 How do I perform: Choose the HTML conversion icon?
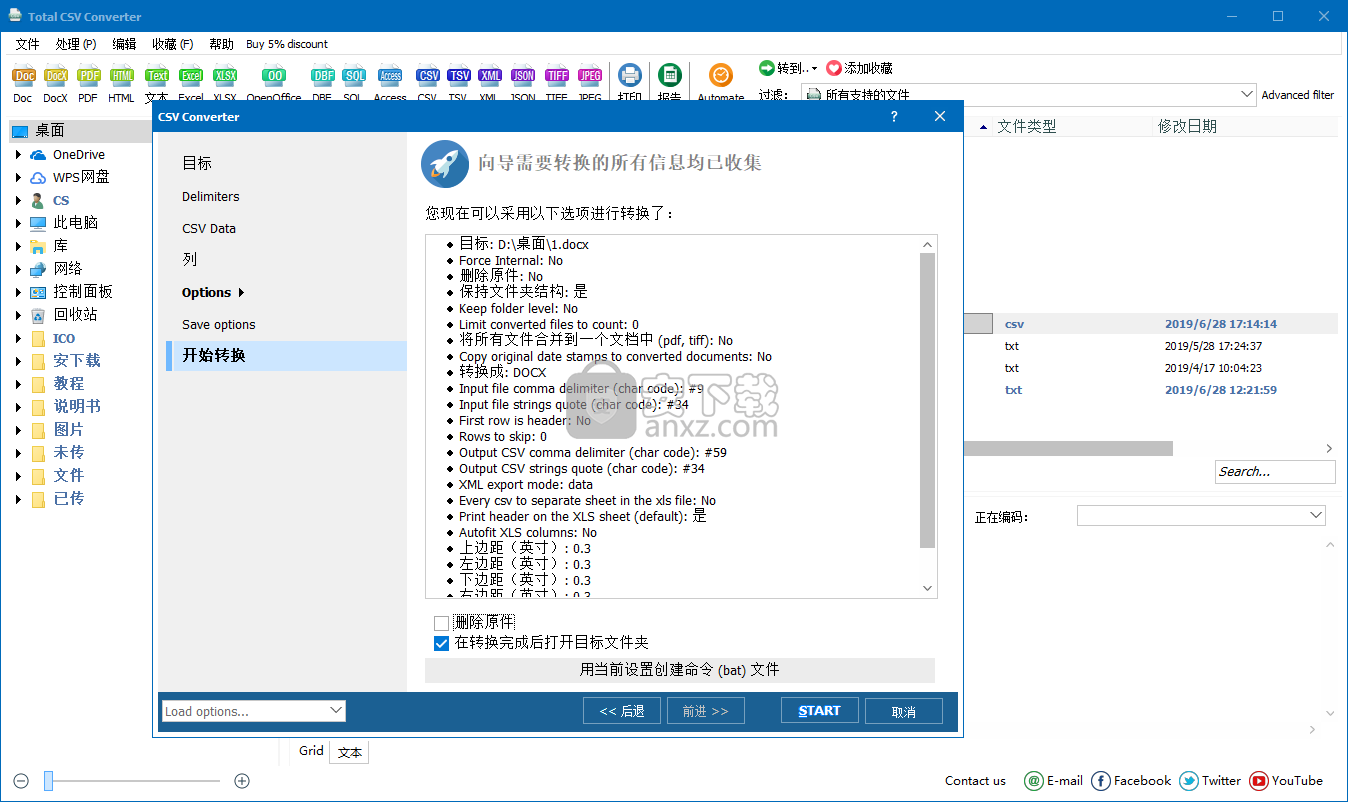pos(122,75)
